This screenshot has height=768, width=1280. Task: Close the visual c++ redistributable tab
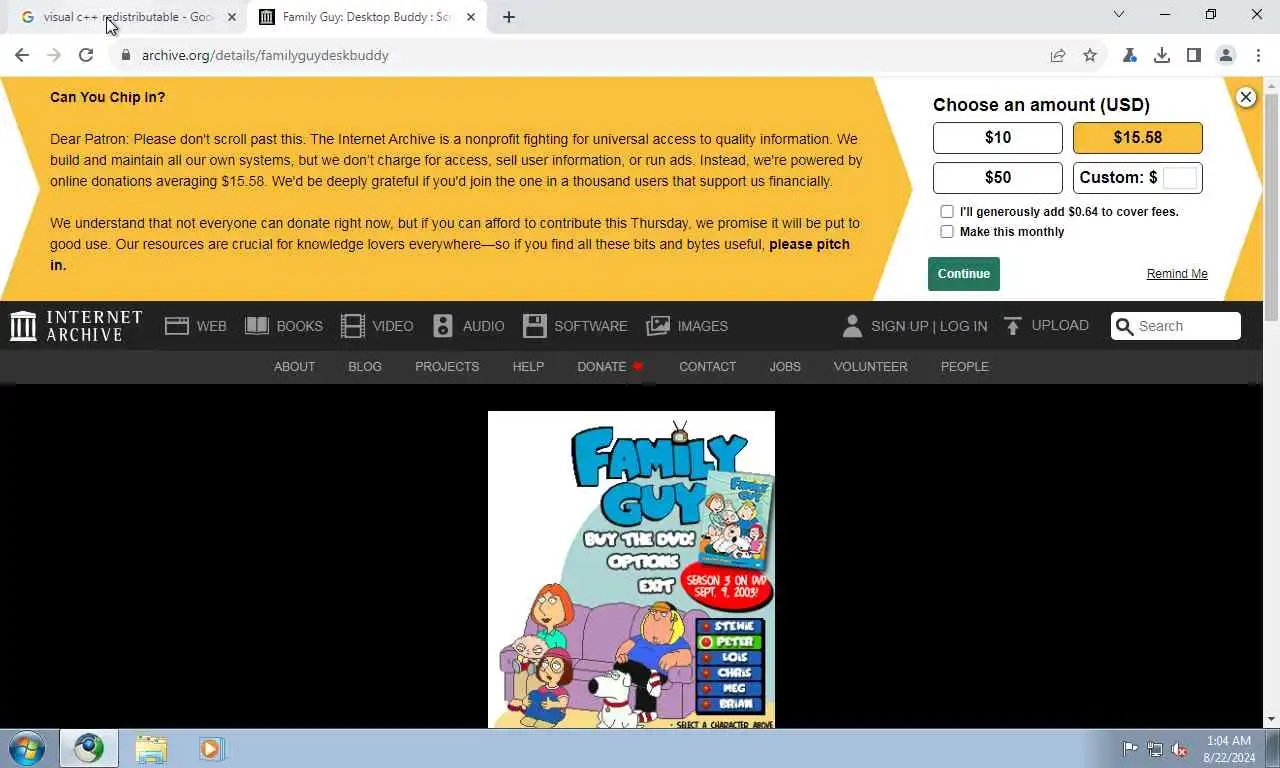232,17
